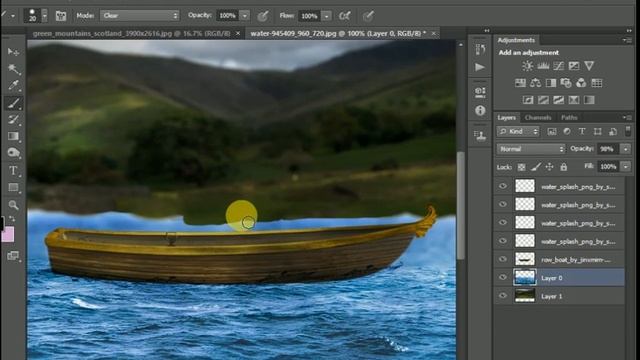Select the Layers tab
The width and height of the screenshot is (640, 360).
(507, 118)
